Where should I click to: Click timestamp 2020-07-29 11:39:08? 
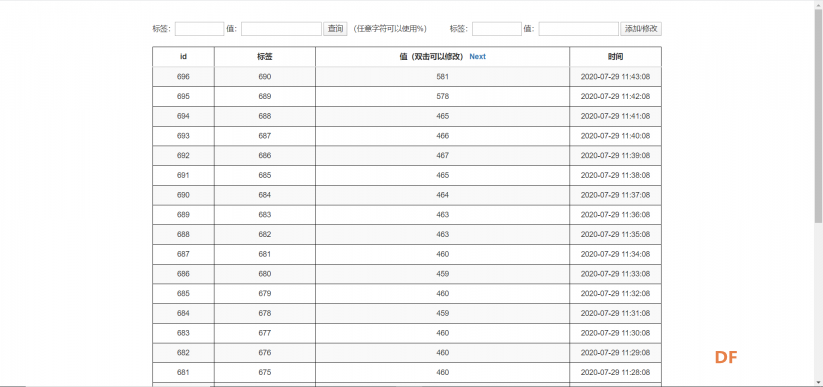(615, 155)
